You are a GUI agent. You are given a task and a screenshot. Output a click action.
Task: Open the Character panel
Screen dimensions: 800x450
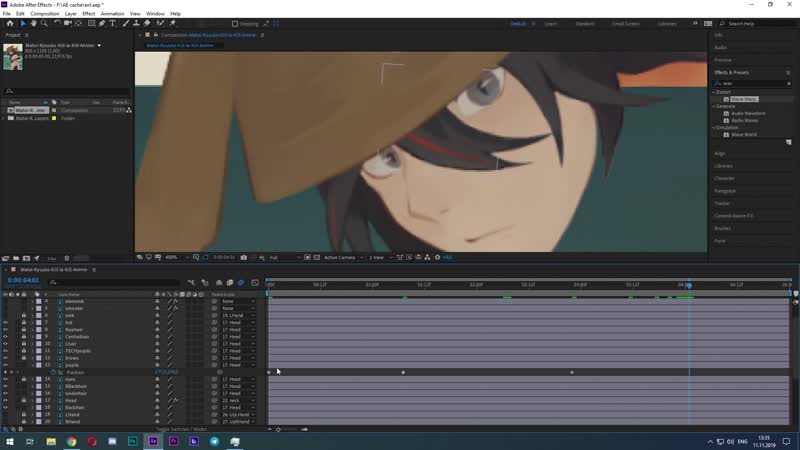(724, 179)
